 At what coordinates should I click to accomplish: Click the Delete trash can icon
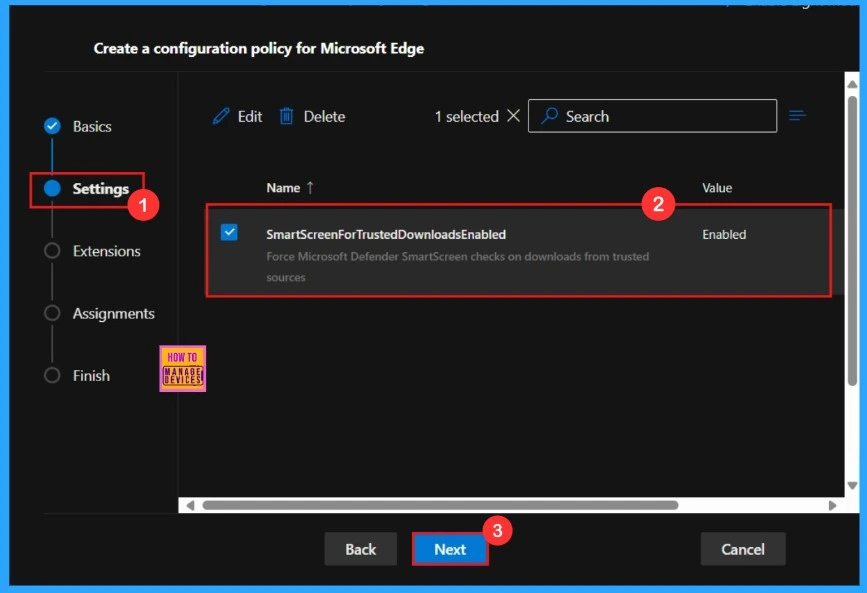click(286, 116)
